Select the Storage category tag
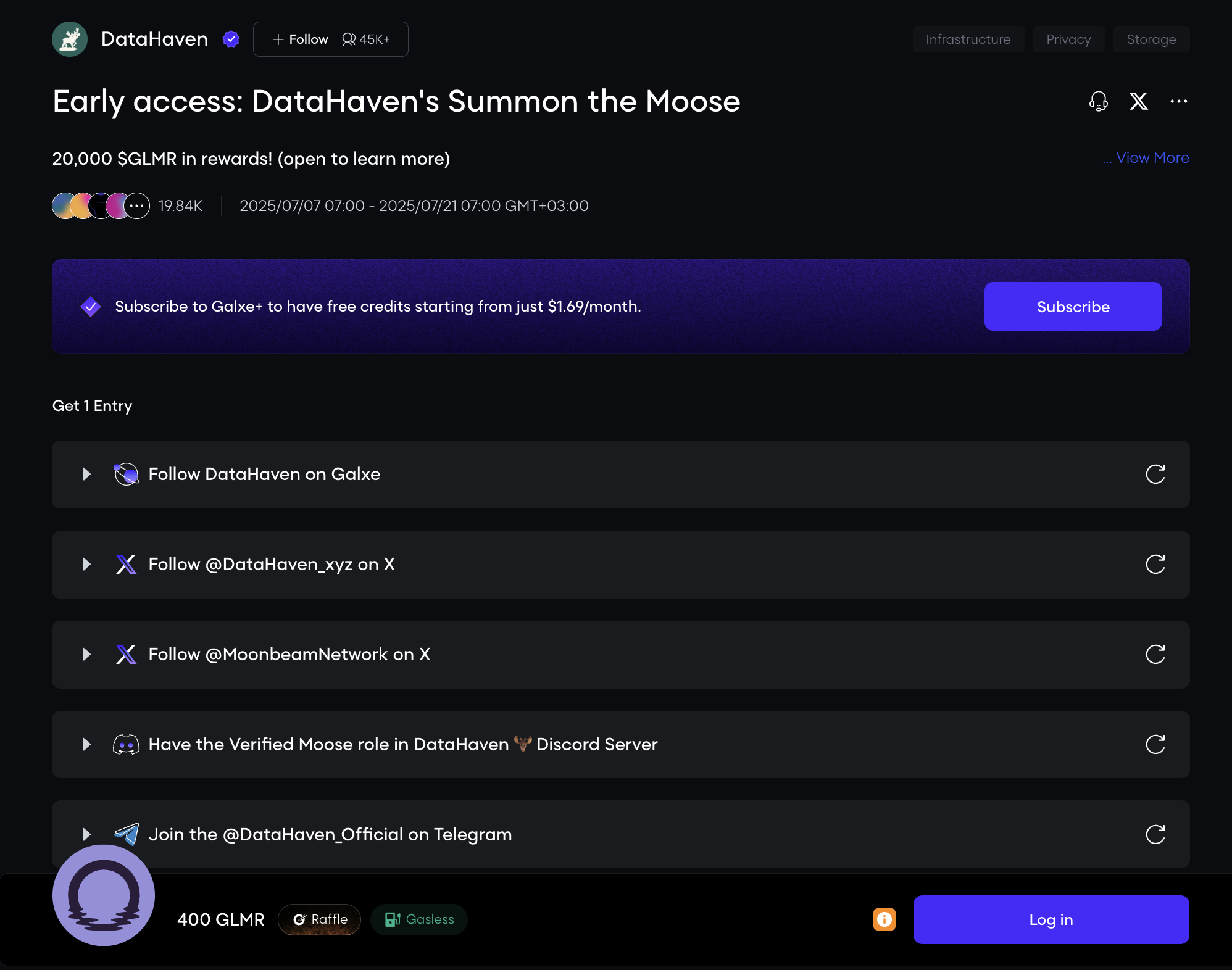The image size is (1232, 970). coord(1151,39)
